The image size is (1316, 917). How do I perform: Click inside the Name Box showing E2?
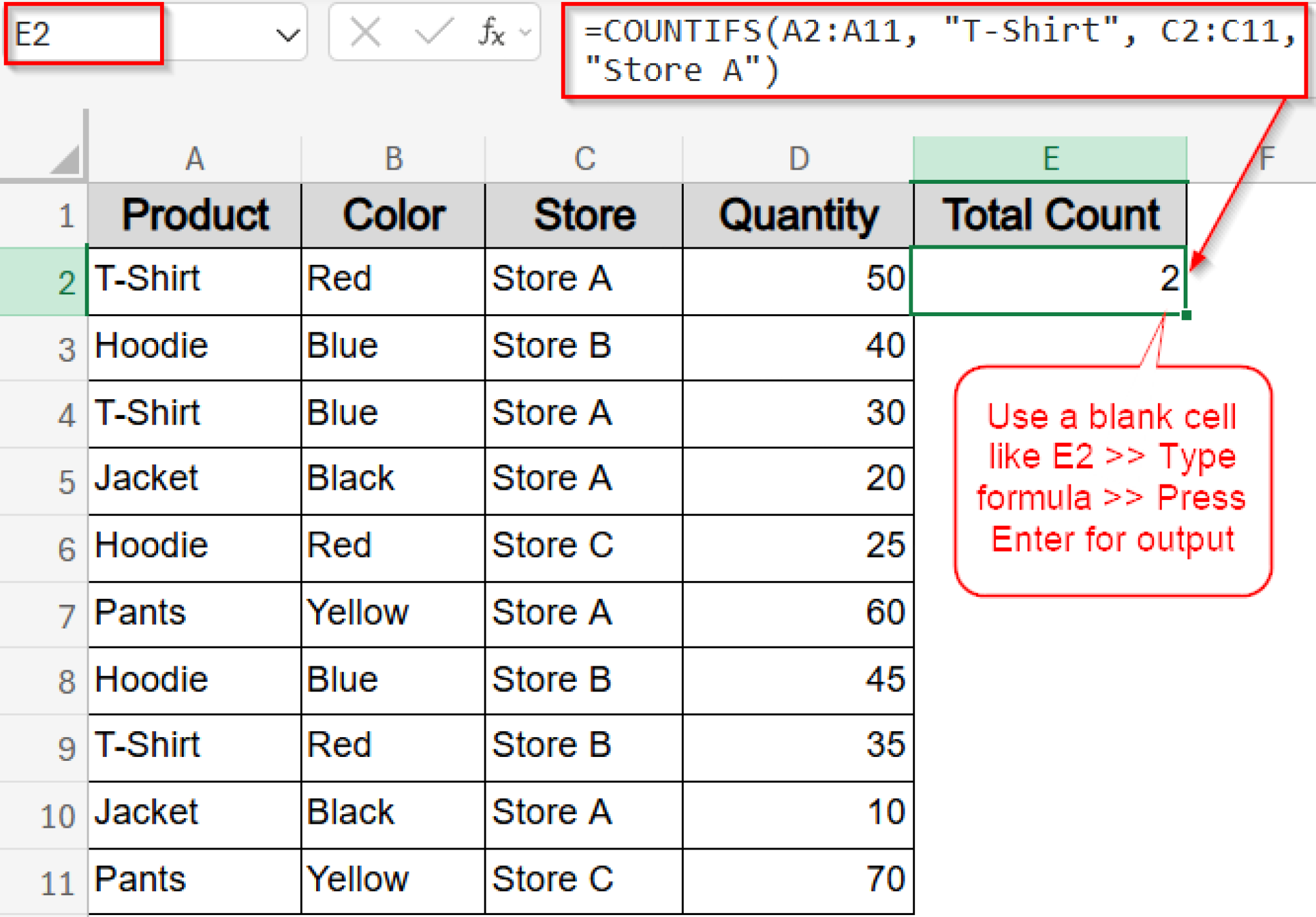pyautogui.click(x=84, y=33)
